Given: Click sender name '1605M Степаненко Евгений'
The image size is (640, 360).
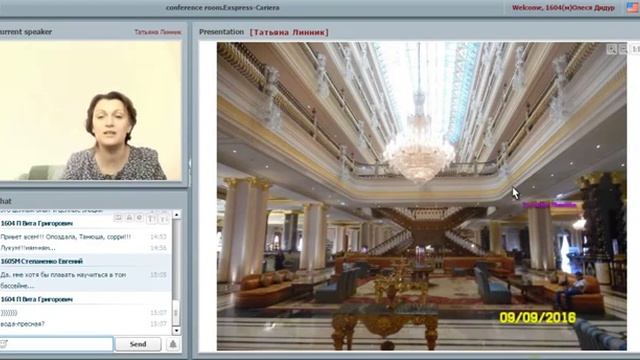Looking at the screenshot, I should (42, 261).
